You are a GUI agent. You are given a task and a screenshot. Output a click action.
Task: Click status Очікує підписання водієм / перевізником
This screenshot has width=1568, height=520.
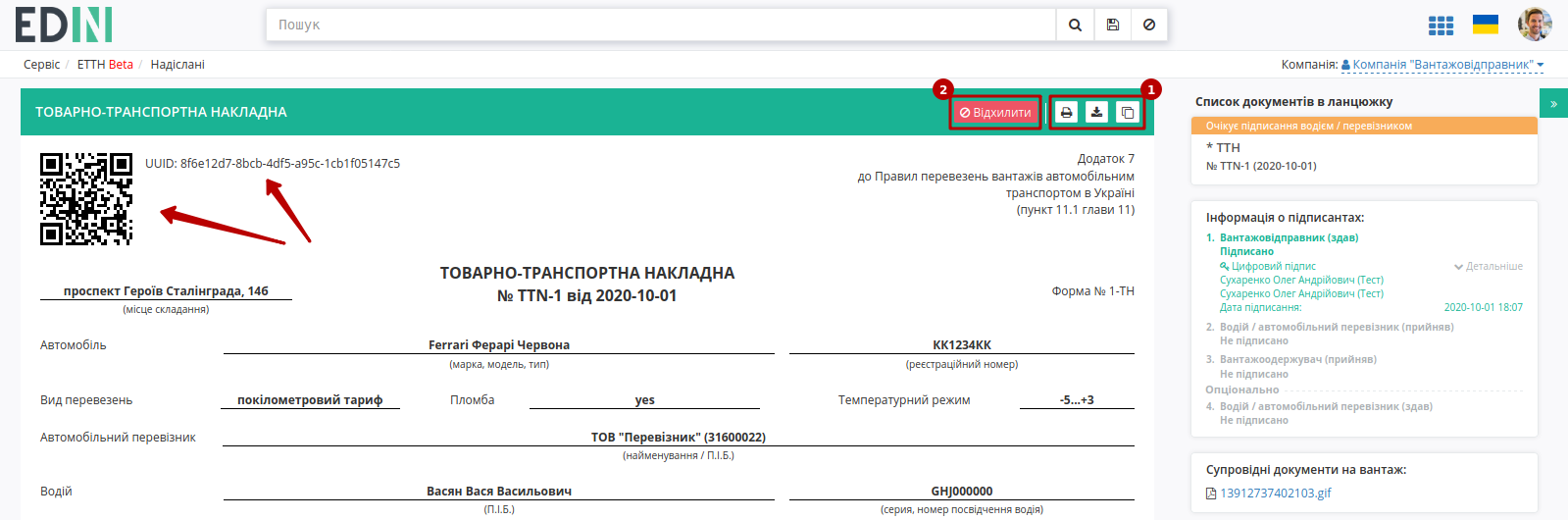click(1309, 126)
